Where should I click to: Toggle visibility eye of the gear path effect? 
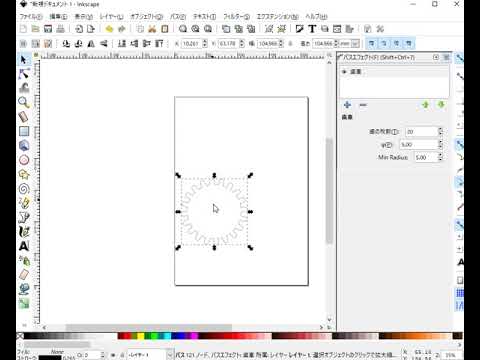(345, 72)
